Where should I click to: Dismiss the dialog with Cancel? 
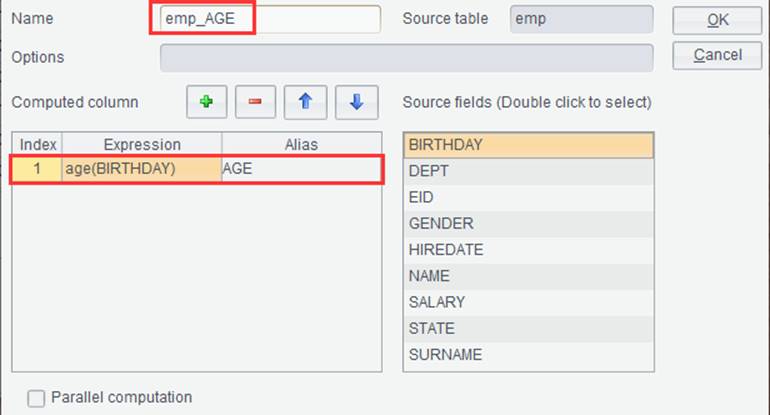click(717, 55)
